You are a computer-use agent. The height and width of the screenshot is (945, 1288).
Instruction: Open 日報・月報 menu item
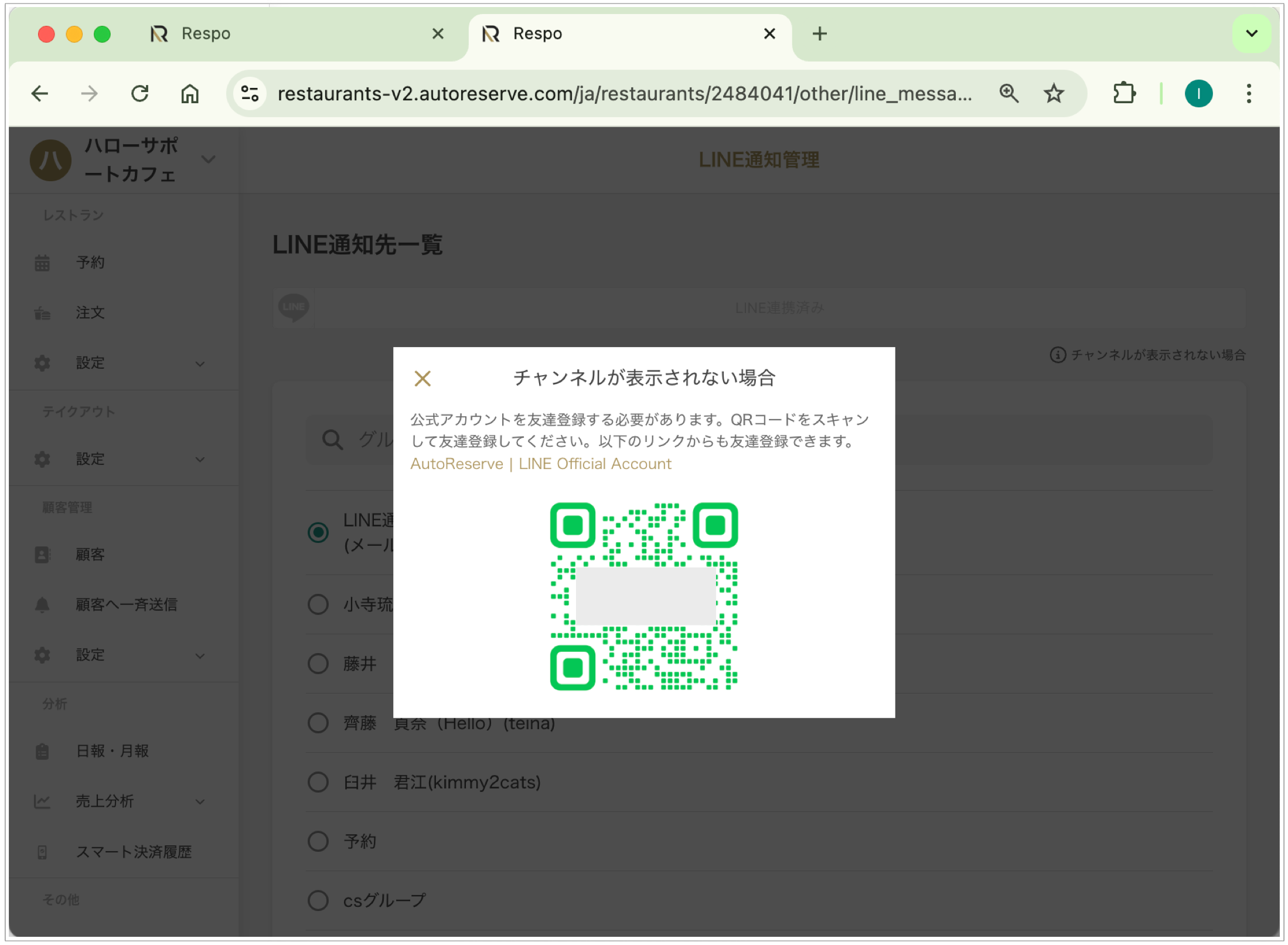(112, 750)
